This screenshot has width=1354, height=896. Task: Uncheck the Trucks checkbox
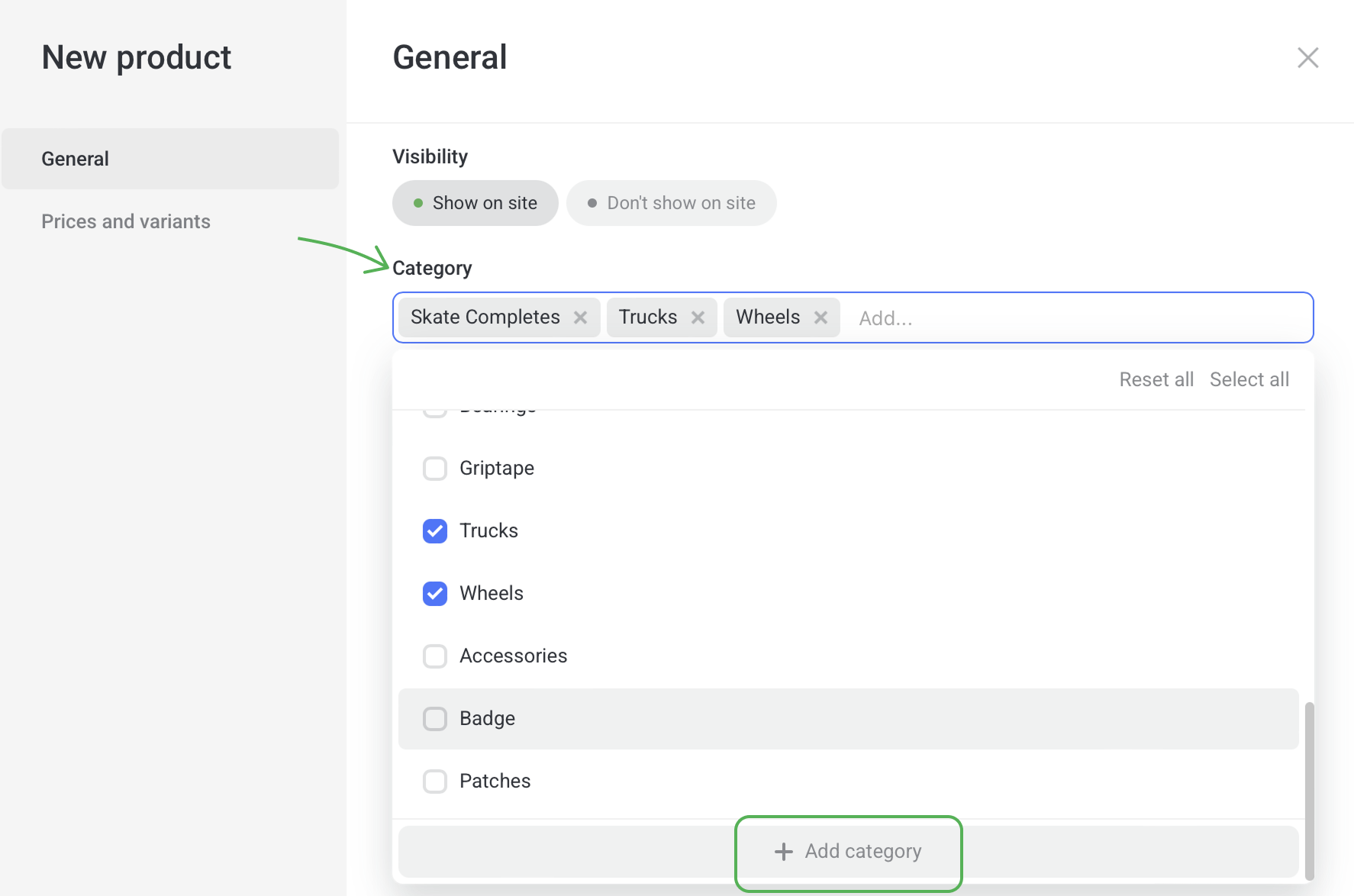click(435, 531)
